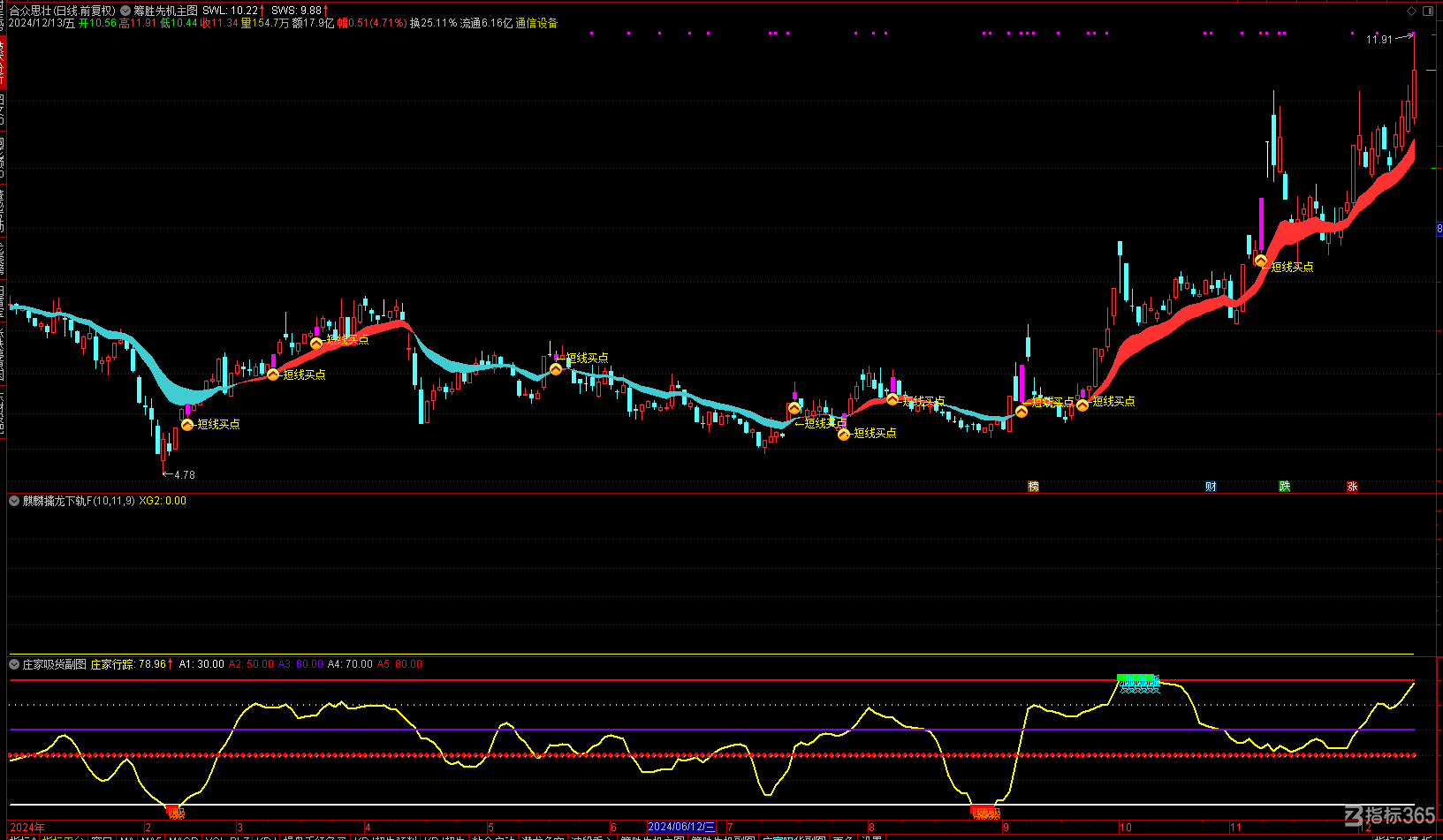The height and width of the screenshot is (840, 1443).
Task: Open the 财 financial event marker
Action: click(1211, 487)
